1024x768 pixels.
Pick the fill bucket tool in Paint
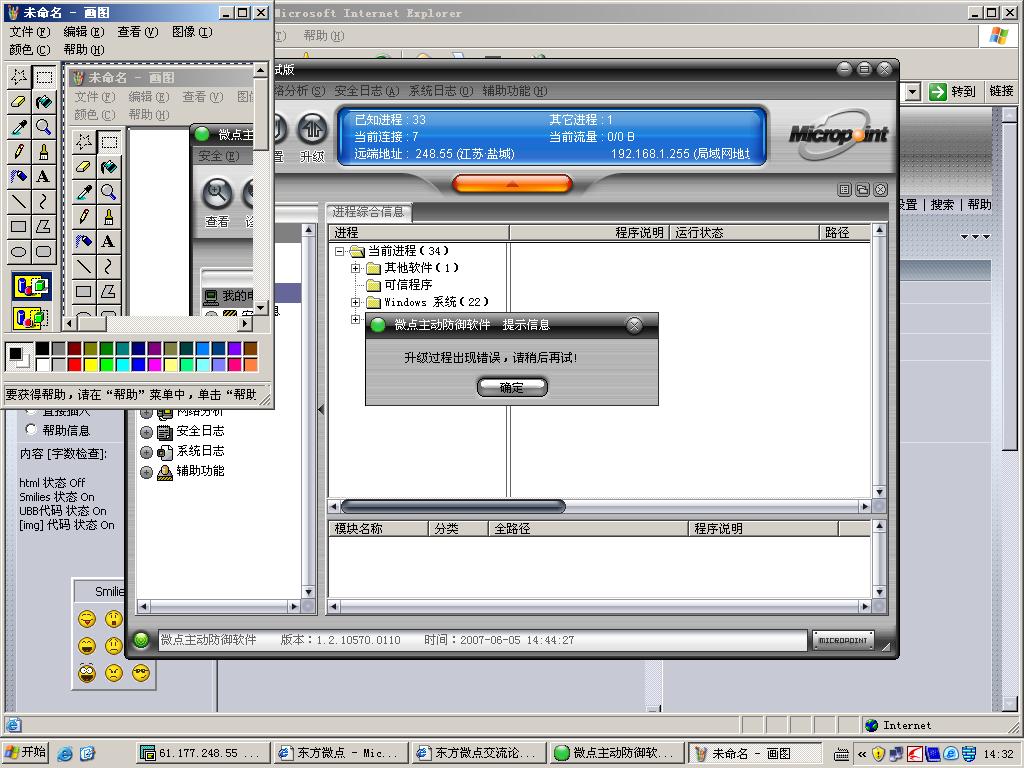coord(44,102)
